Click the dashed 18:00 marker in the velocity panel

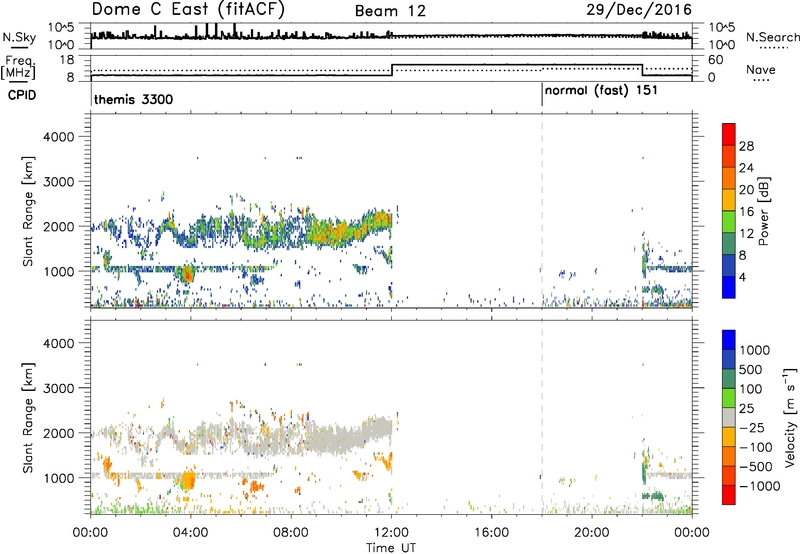(x=542, y=417)
